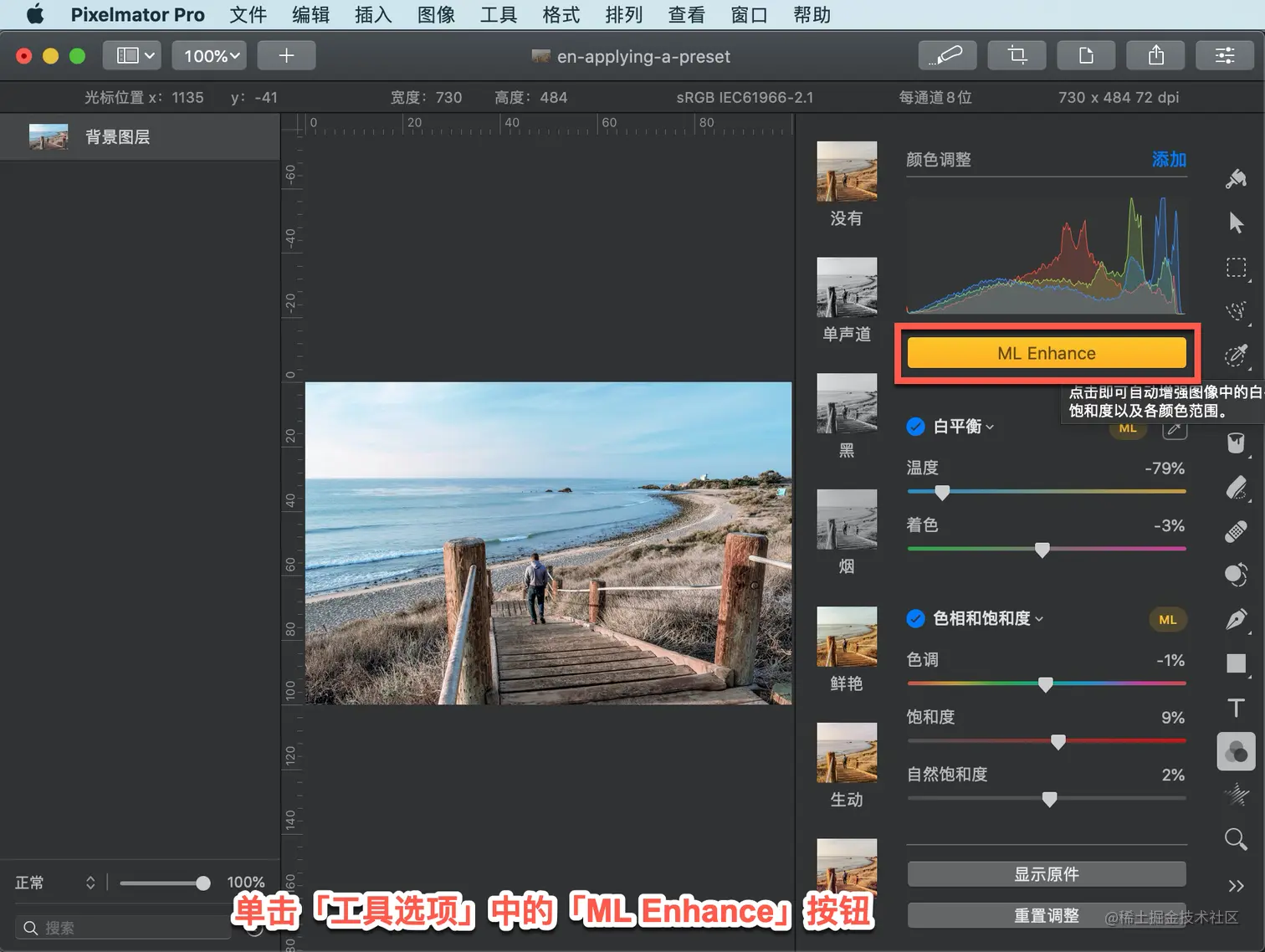Viewport: 1265px width, 952px height.
Task: Select the 单声道 preset thumbnail
Action: pos(847,287)
